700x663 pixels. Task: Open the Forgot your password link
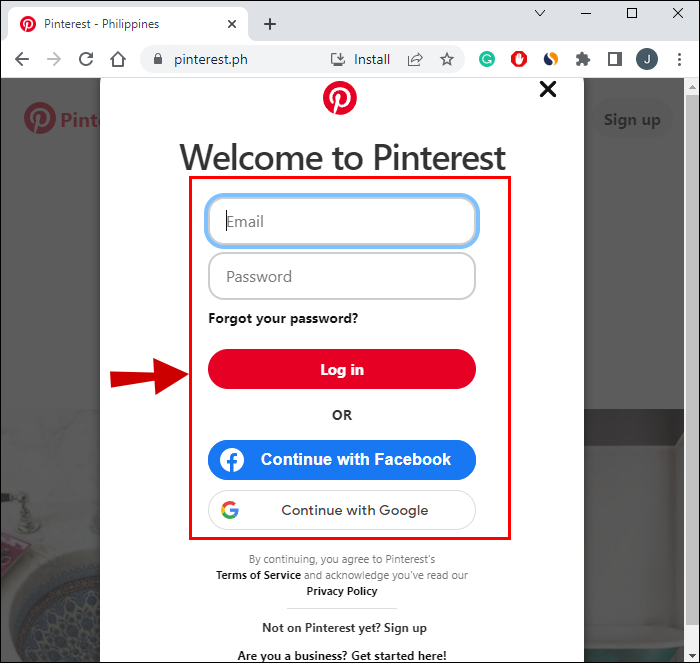[283, 318]
